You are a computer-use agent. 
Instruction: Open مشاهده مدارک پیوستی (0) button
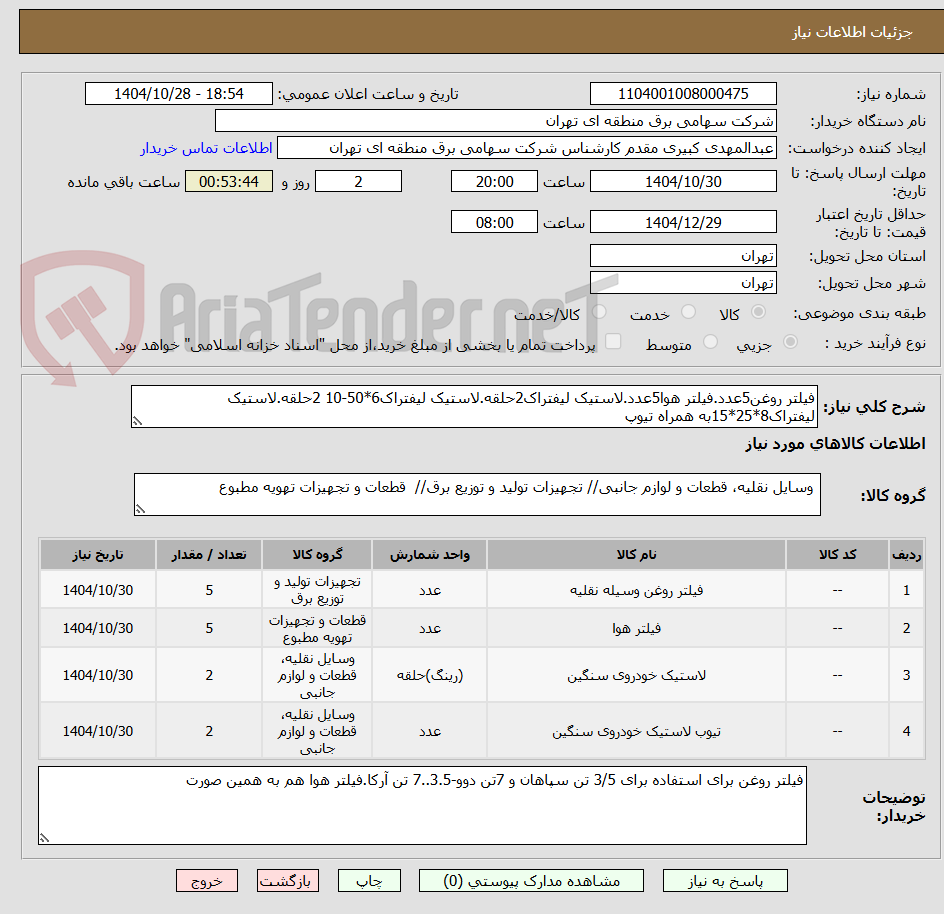tap(531, 881)
